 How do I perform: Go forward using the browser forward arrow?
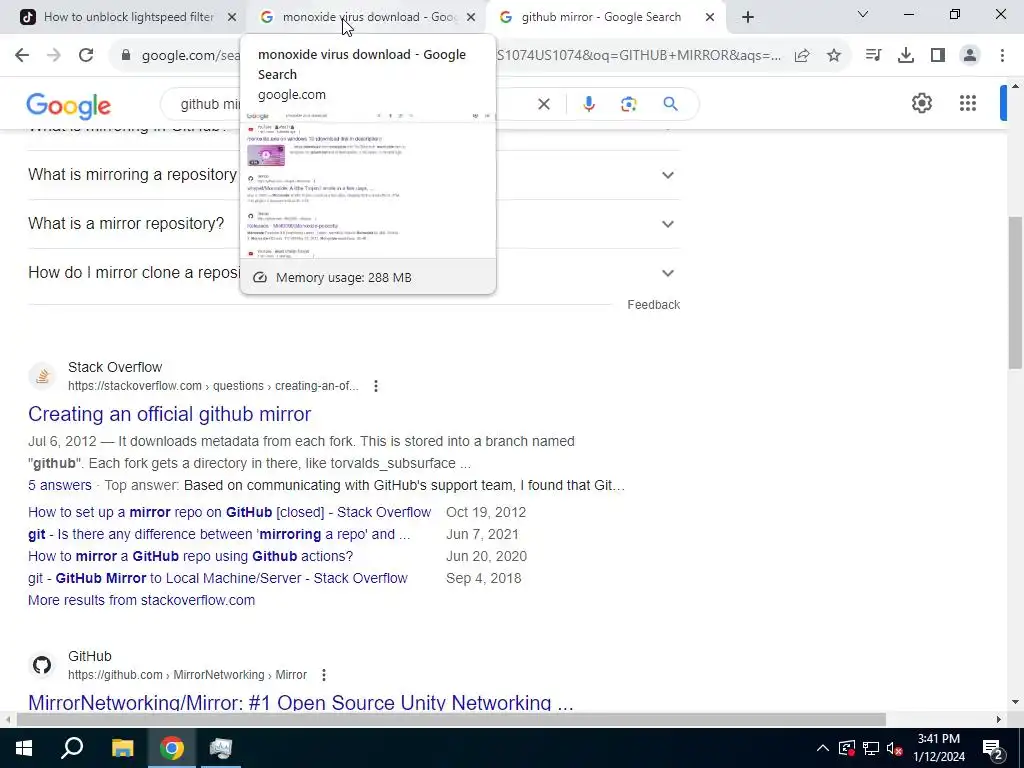(x=54, y=56)
